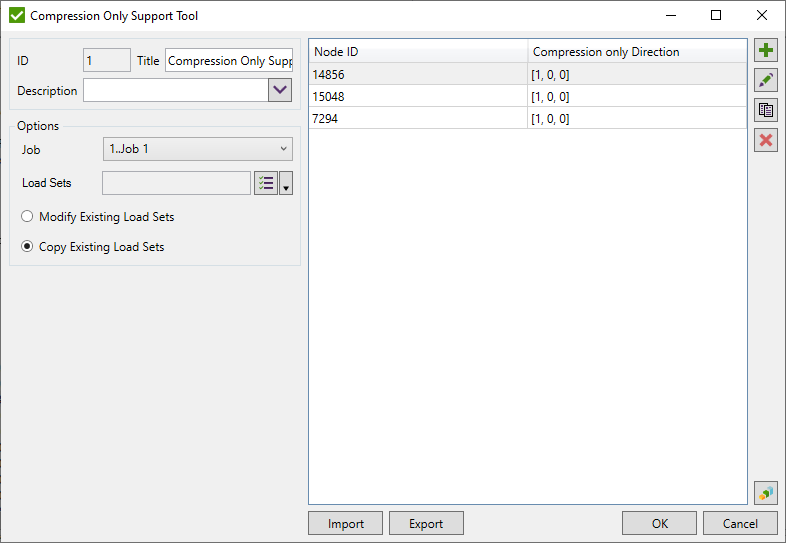Image resolution: width=786 pixels, height=543 pixels.
Task: Open the Job dropdown list
Action: tap(198, 150)
